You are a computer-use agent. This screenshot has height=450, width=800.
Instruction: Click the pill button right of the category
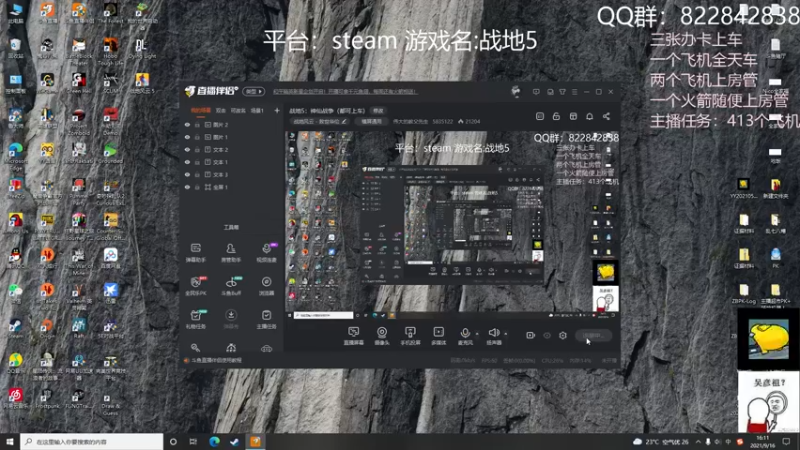pos(371,121)
